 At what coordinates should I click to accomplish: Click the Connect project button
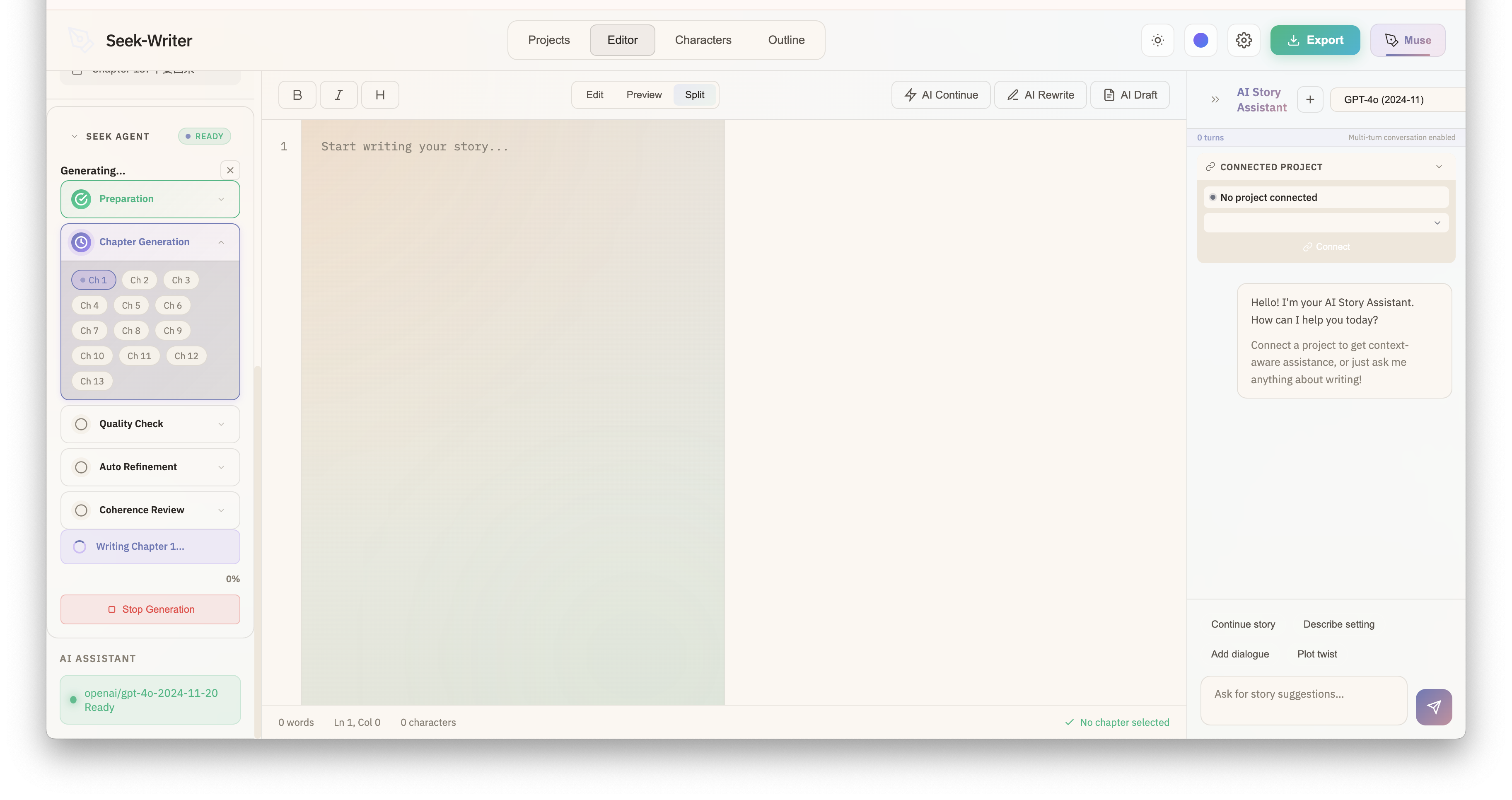point(1326,247)
